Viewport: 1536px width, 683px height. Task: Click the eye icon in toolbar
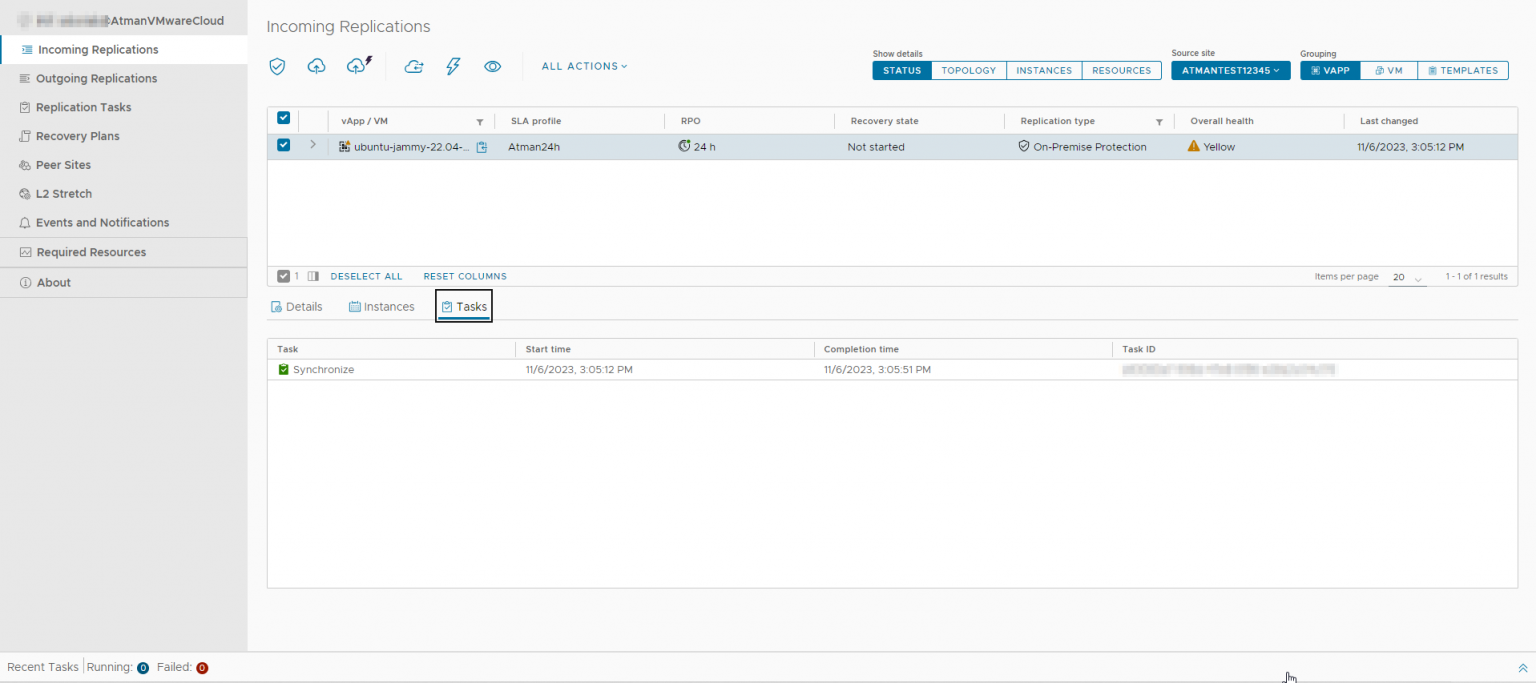[492, 66]
